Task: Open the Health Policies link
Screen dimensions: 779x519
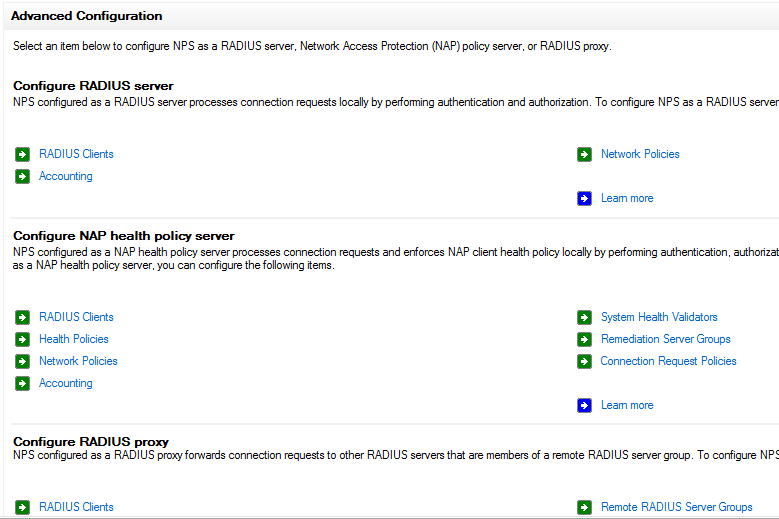Action: coord(74,339)
